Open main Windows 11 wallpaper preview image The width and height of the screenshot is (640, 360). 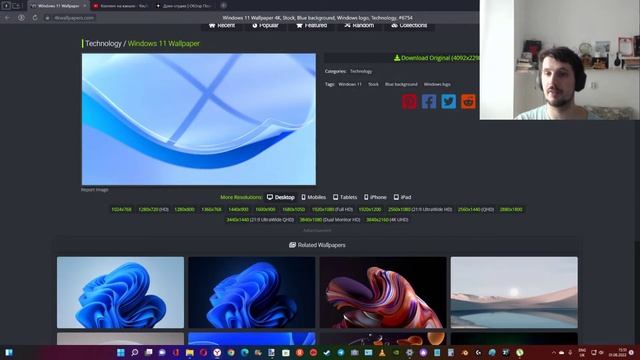point(199,119)
